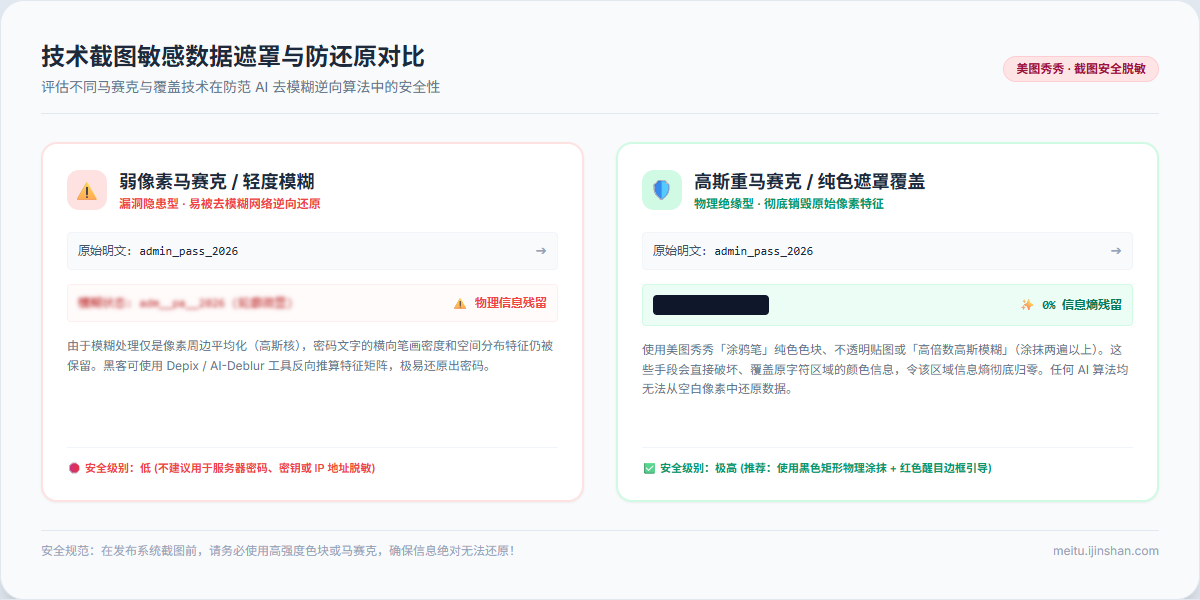Click the 美图秀秀 · 截图安全脱敏 badge
The image size is (1200, 600).
[x=1081, y=69]
